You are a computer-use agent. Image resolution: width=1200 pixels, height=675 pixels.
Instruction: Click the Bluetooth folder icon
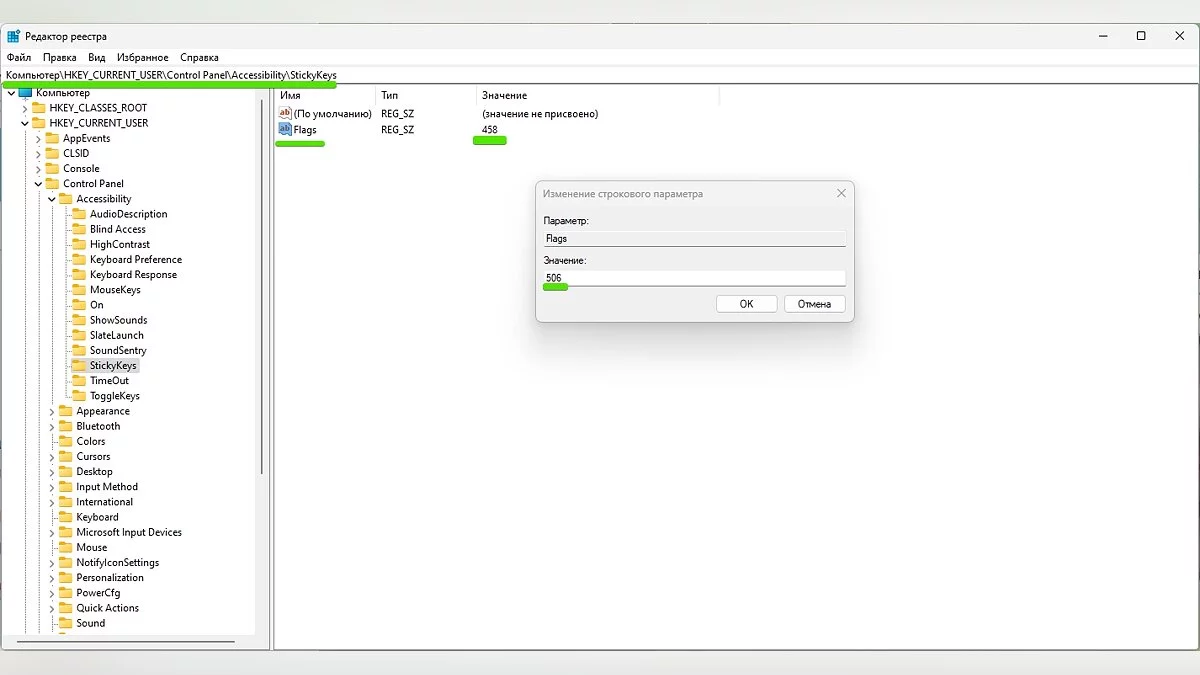pos(66,426)
